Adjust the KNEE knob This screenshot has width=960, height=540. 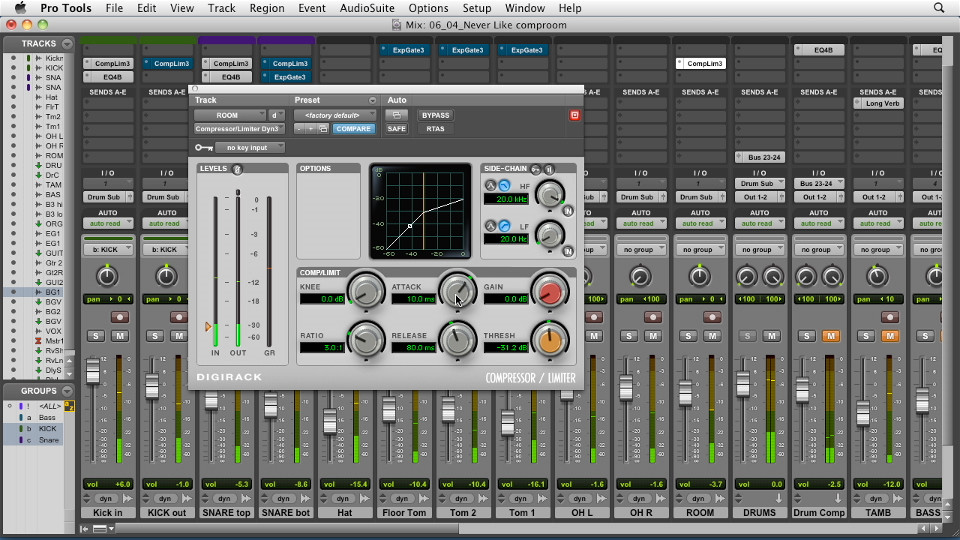pos(366,292)
